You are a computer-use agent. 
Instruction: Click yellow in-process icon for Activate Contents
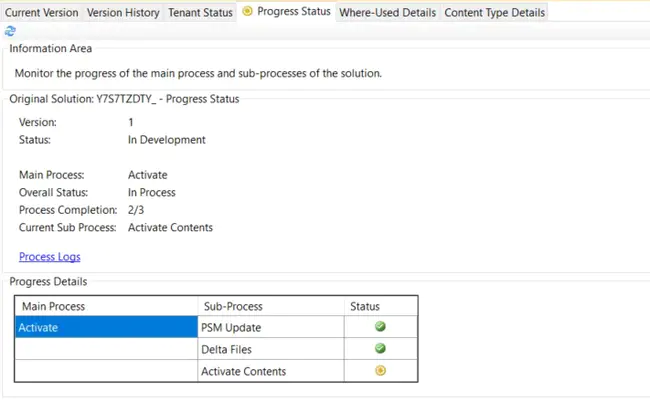(380, 371)
